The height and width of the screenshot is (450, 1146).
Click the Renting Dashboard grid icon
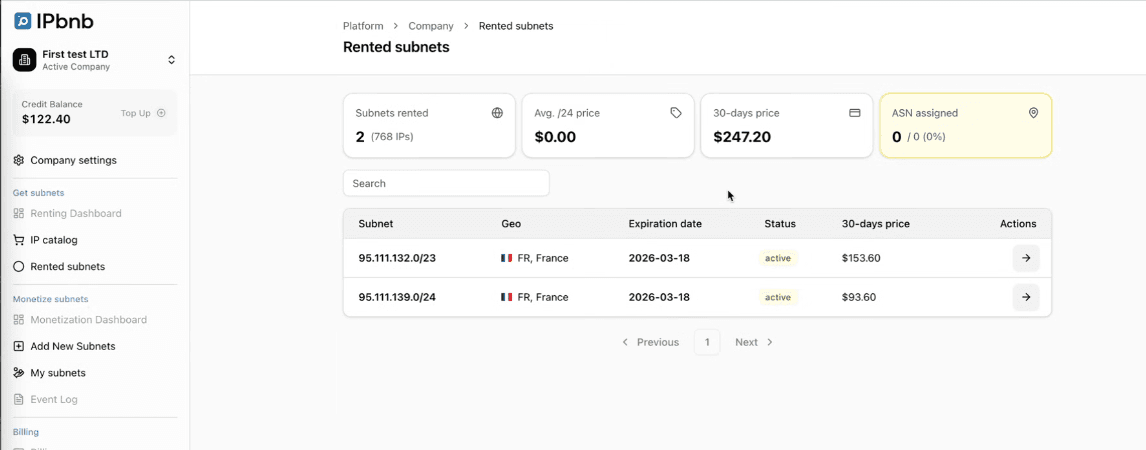click(19, 213)
